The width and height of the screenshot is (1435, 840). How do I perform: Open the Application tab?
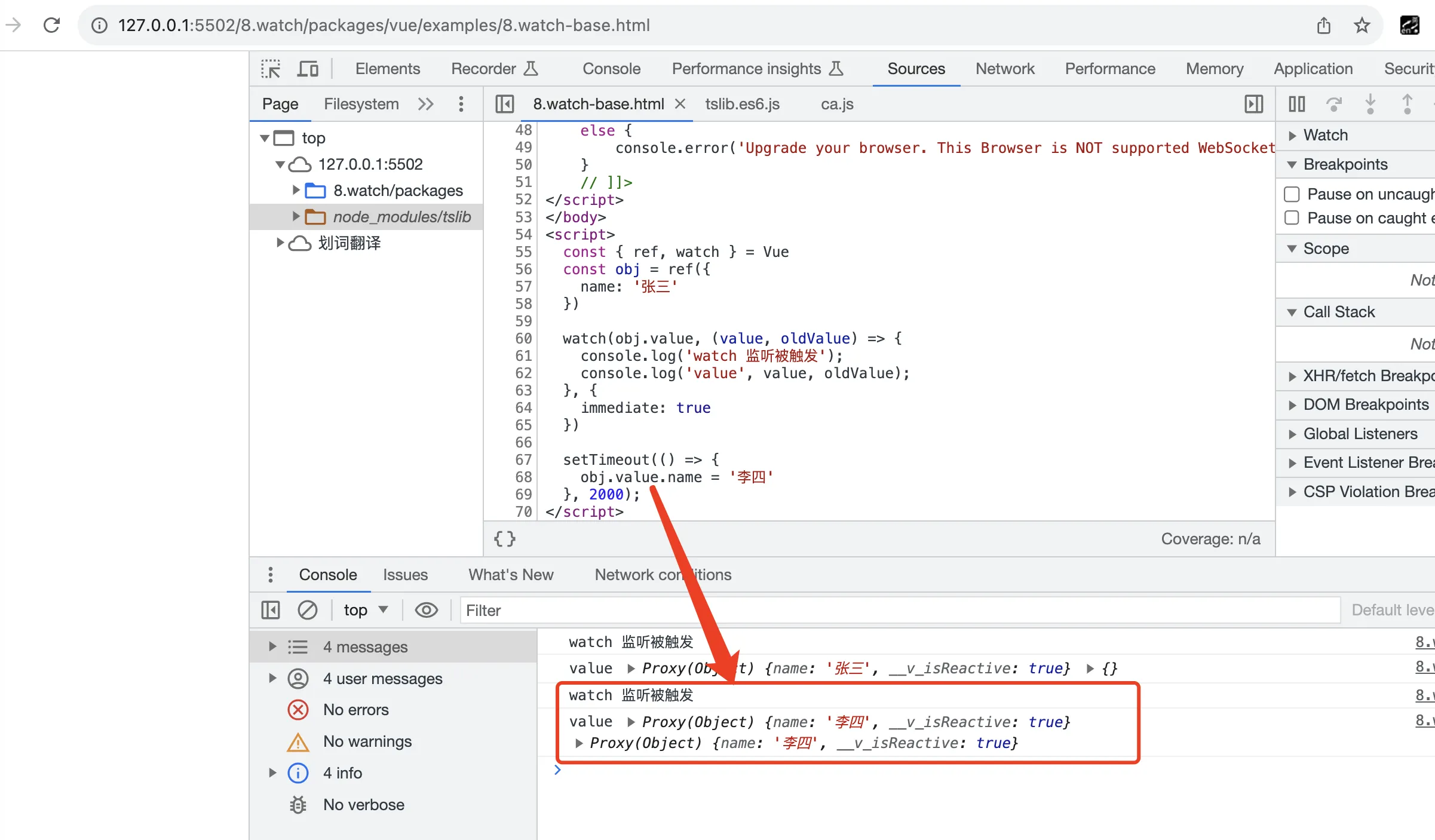coord(1313,69)
